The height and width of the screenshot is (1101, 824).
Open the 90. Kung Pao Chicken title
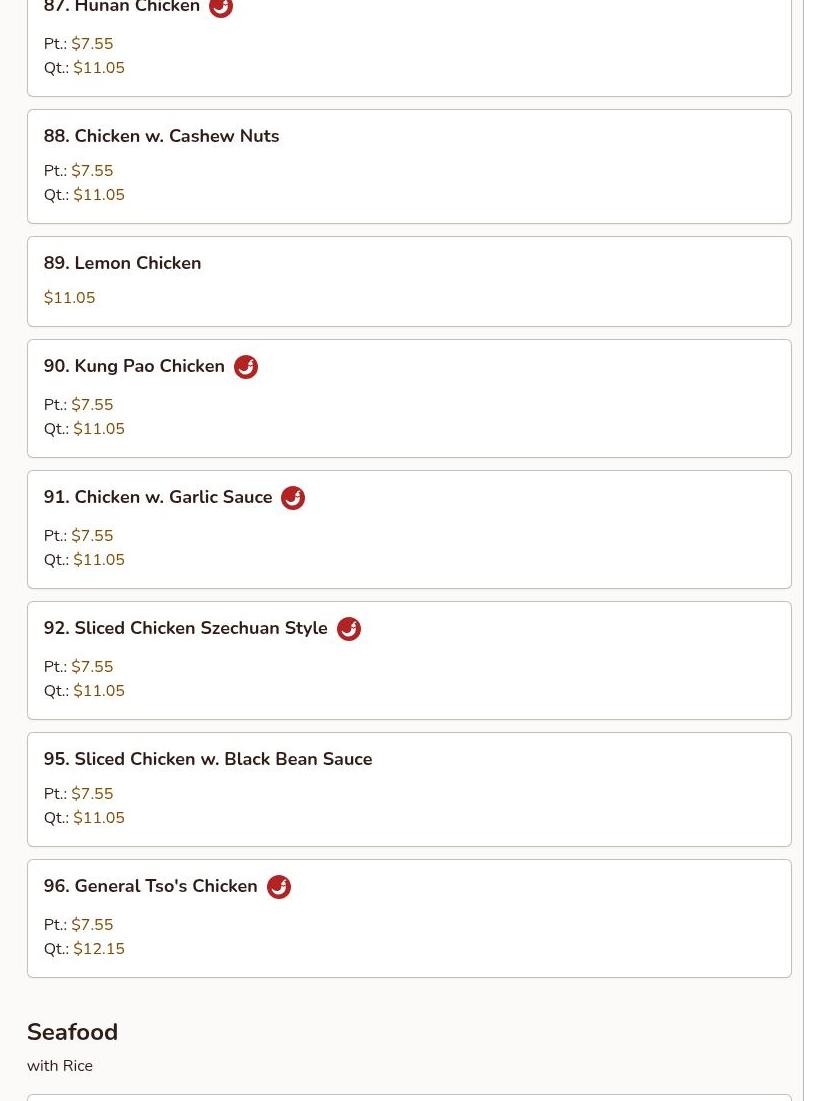pos(134,366)
